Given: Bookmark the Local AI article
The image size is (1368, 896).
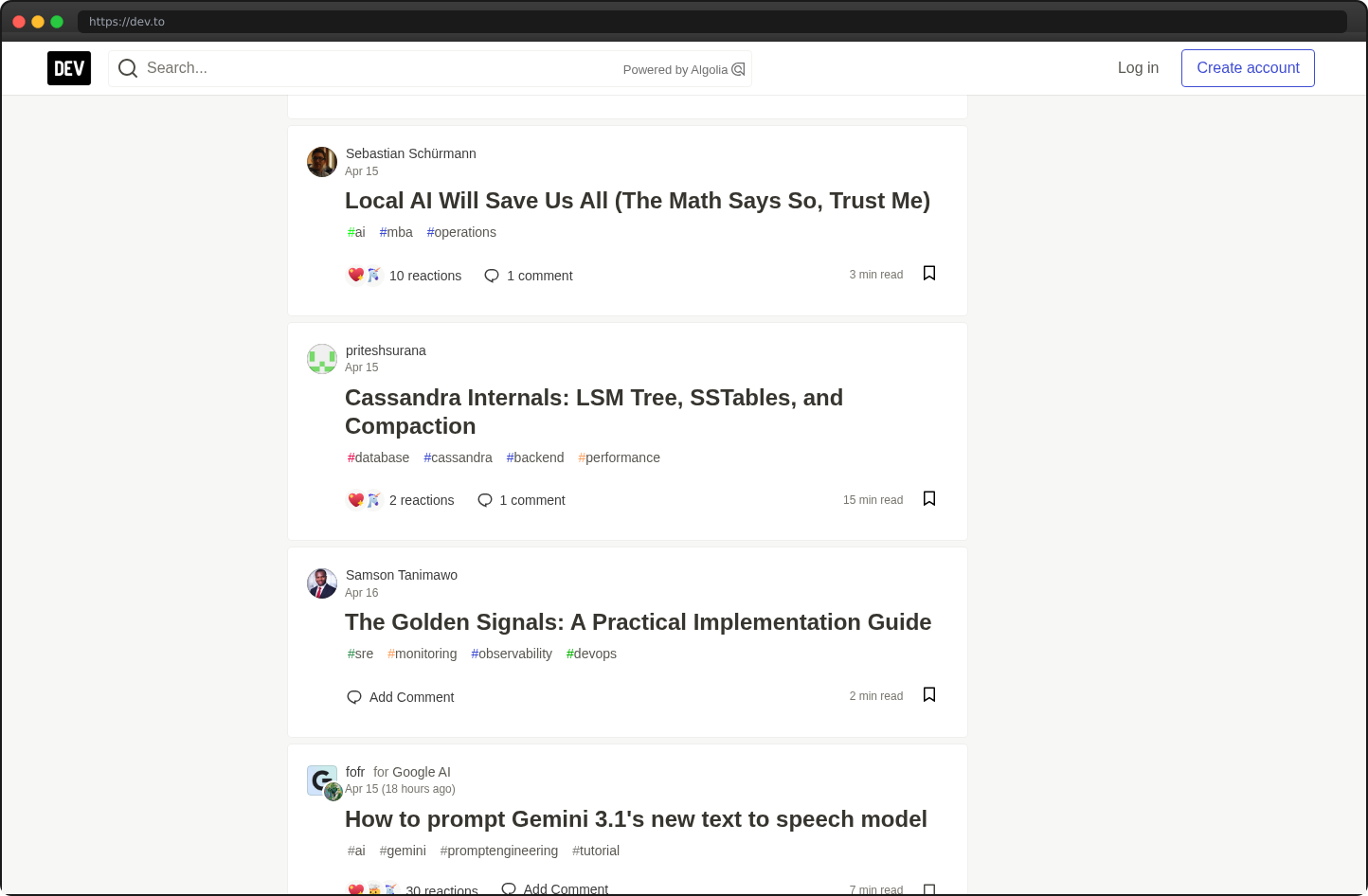Looking at the screenshot, I should click(x=928, y=273).
